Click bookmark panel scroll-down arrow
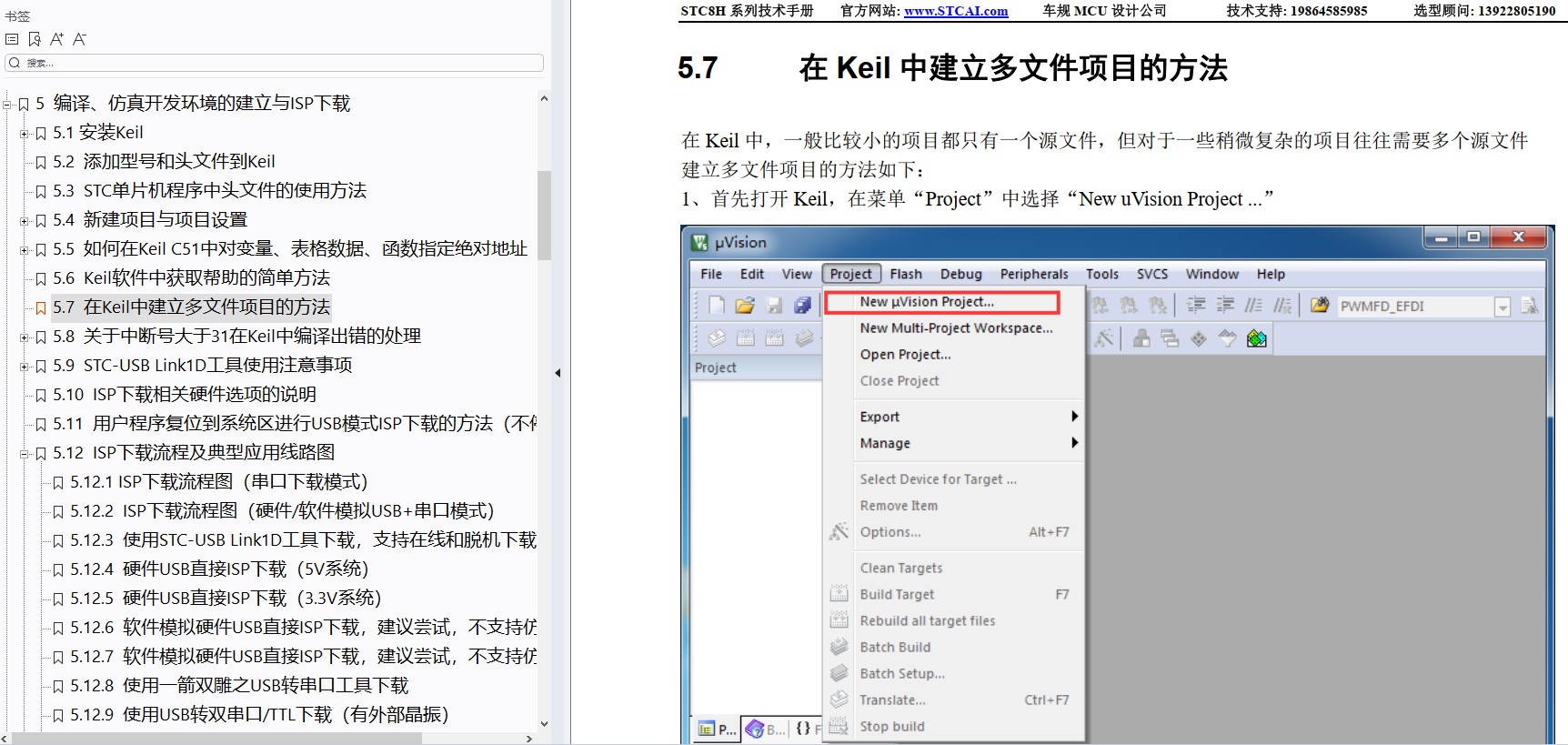The image size is (1568, 745). [545, 724]
